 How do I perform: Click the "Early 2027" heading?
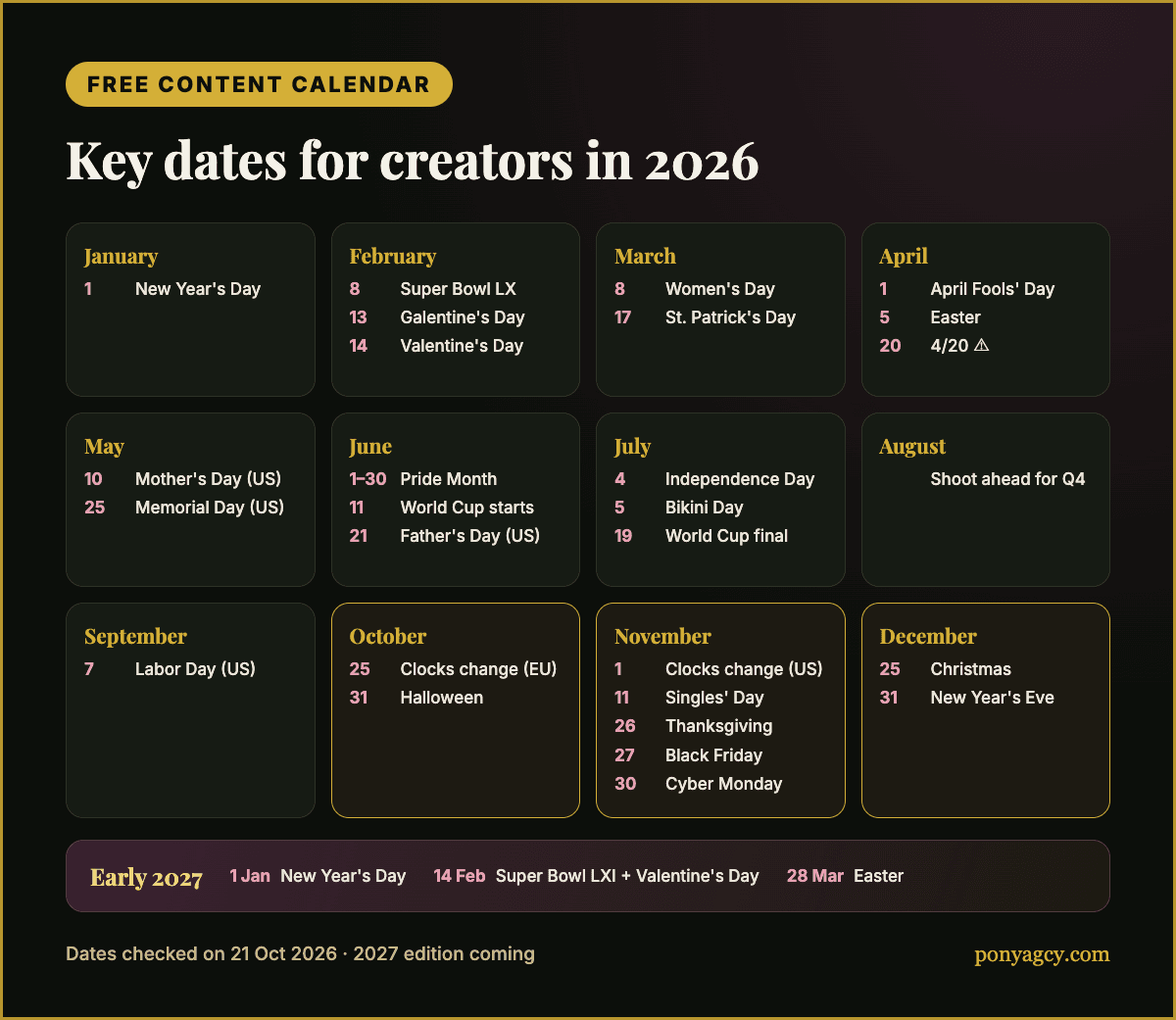[x=146, y=878]
